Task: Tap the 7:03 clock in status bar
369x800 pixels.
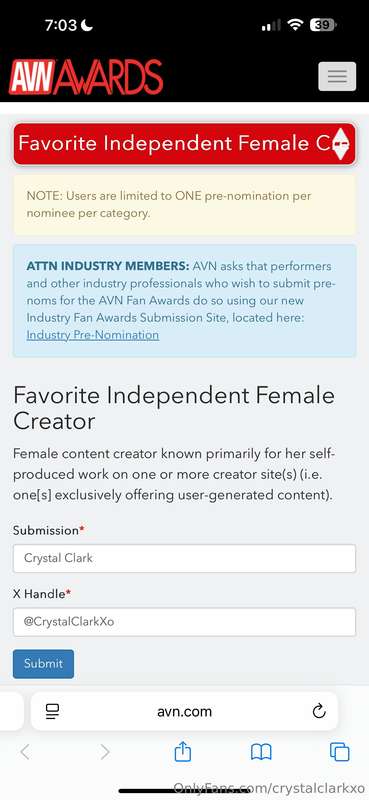Action: tap(60, 25)
